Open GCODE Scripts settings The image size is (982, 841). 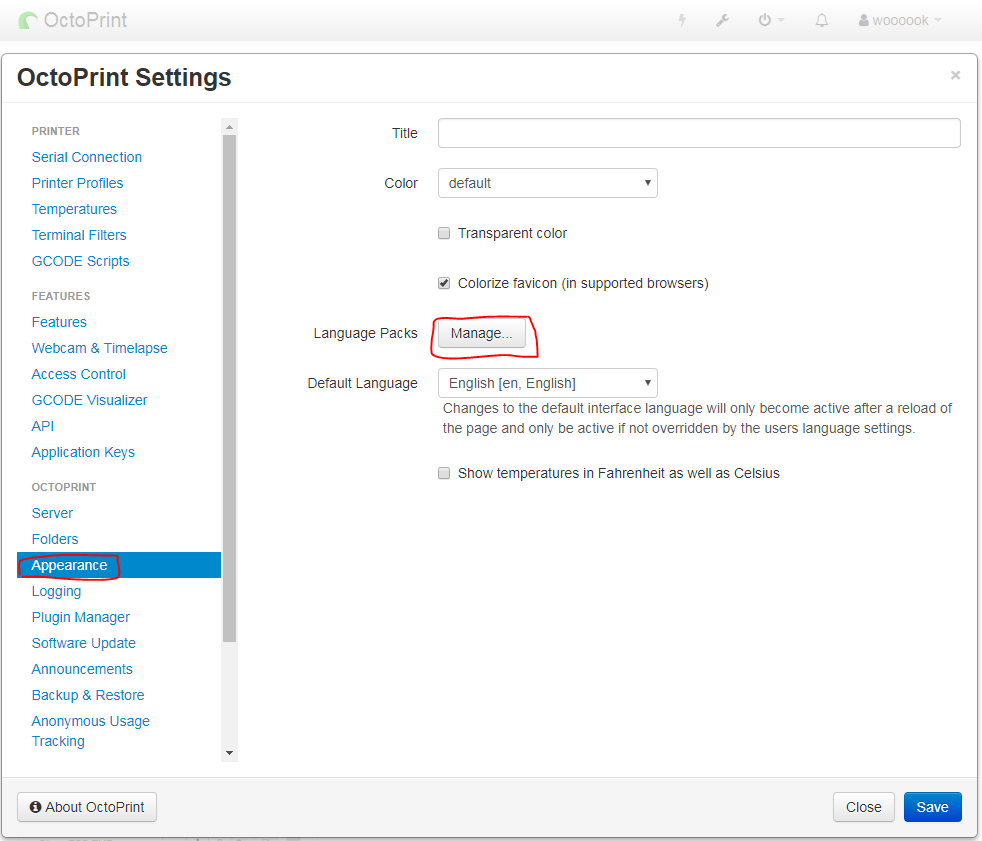(x=81, y=261)
